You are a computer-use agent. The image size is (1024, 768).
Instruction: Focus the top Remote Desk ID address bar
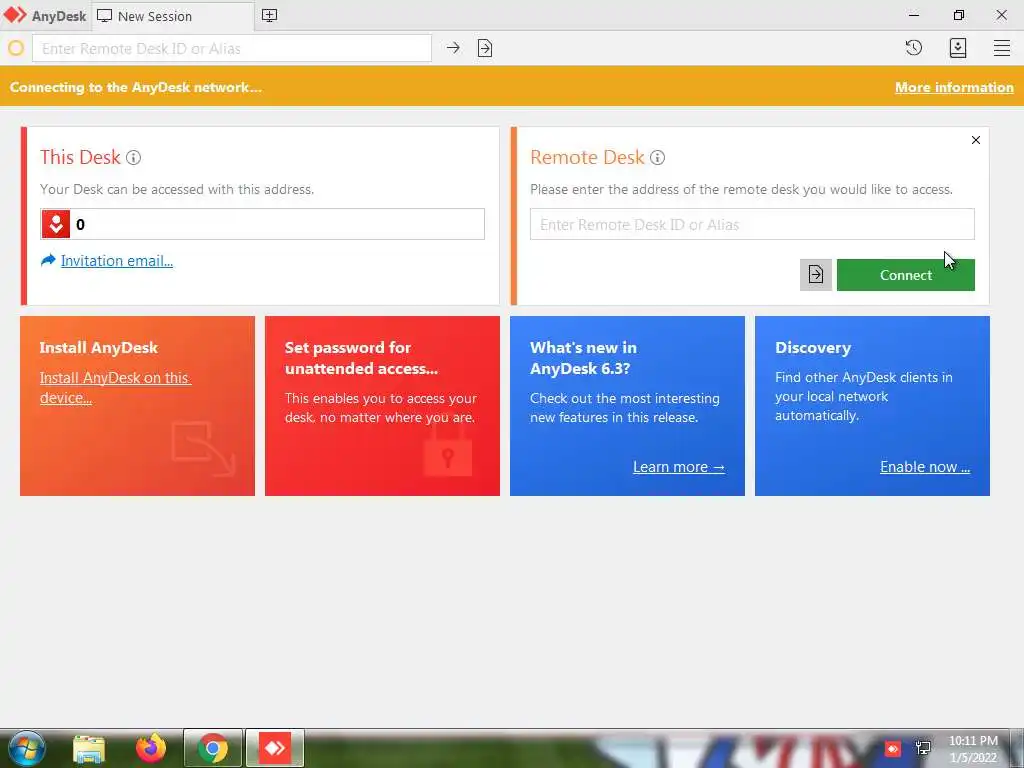pyautogui.click(x=232, y=48)
